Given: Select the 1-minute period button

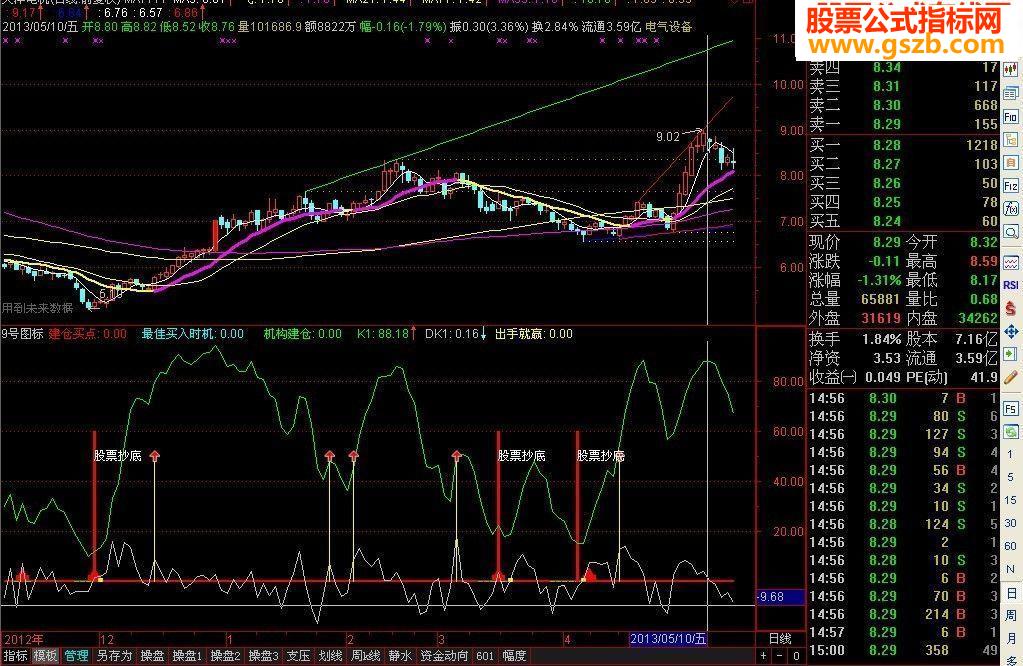Looking at the screenshot, I should pos(1011,454).
